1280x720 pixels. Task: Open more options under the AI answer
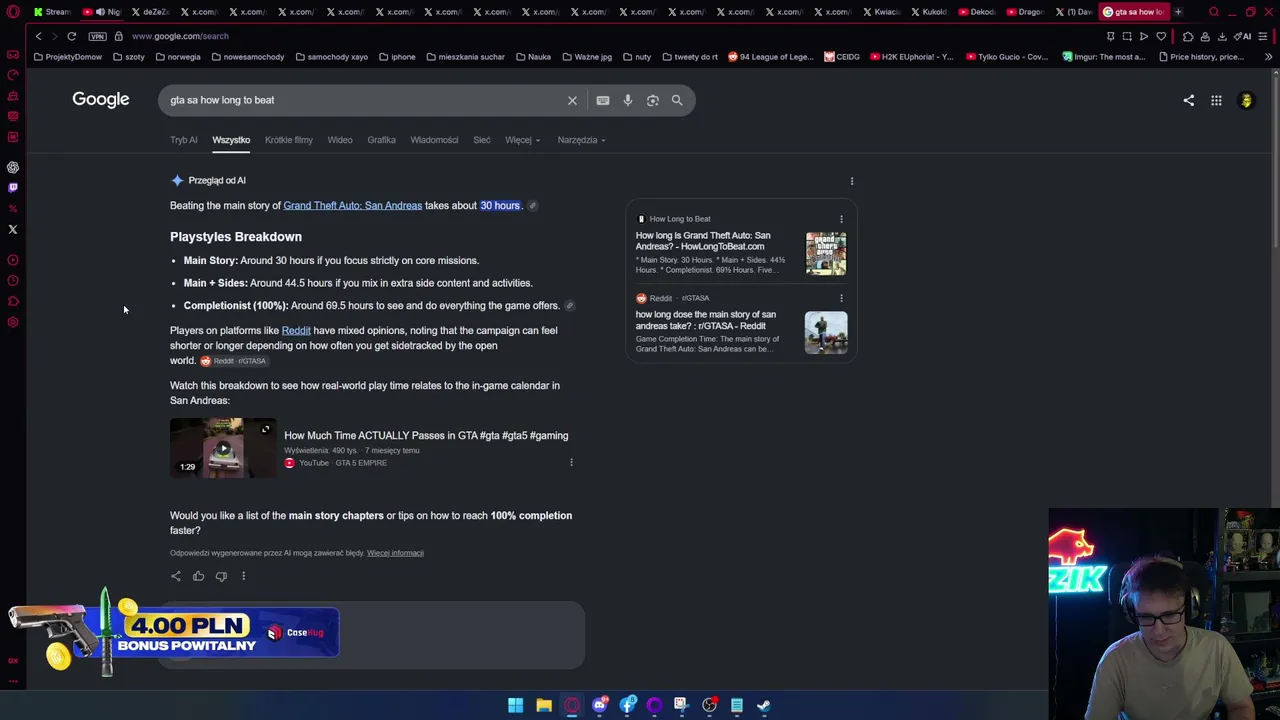[243, 576]
